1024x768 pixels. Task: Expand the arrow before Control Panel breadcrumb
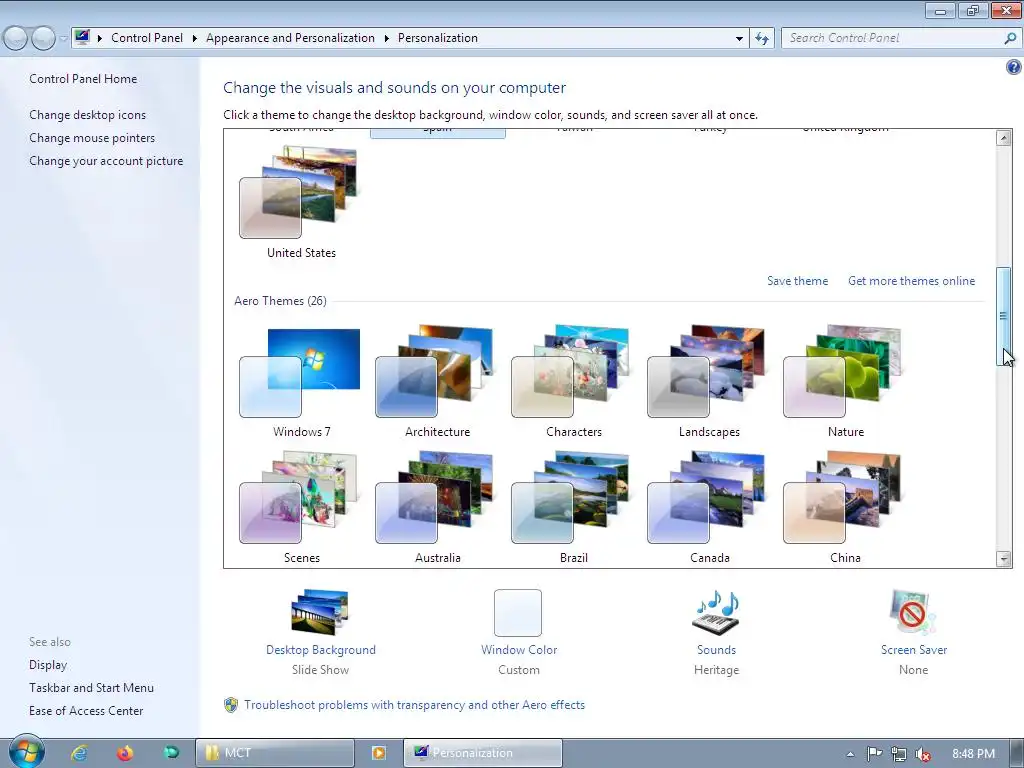[x=100, y=38]
